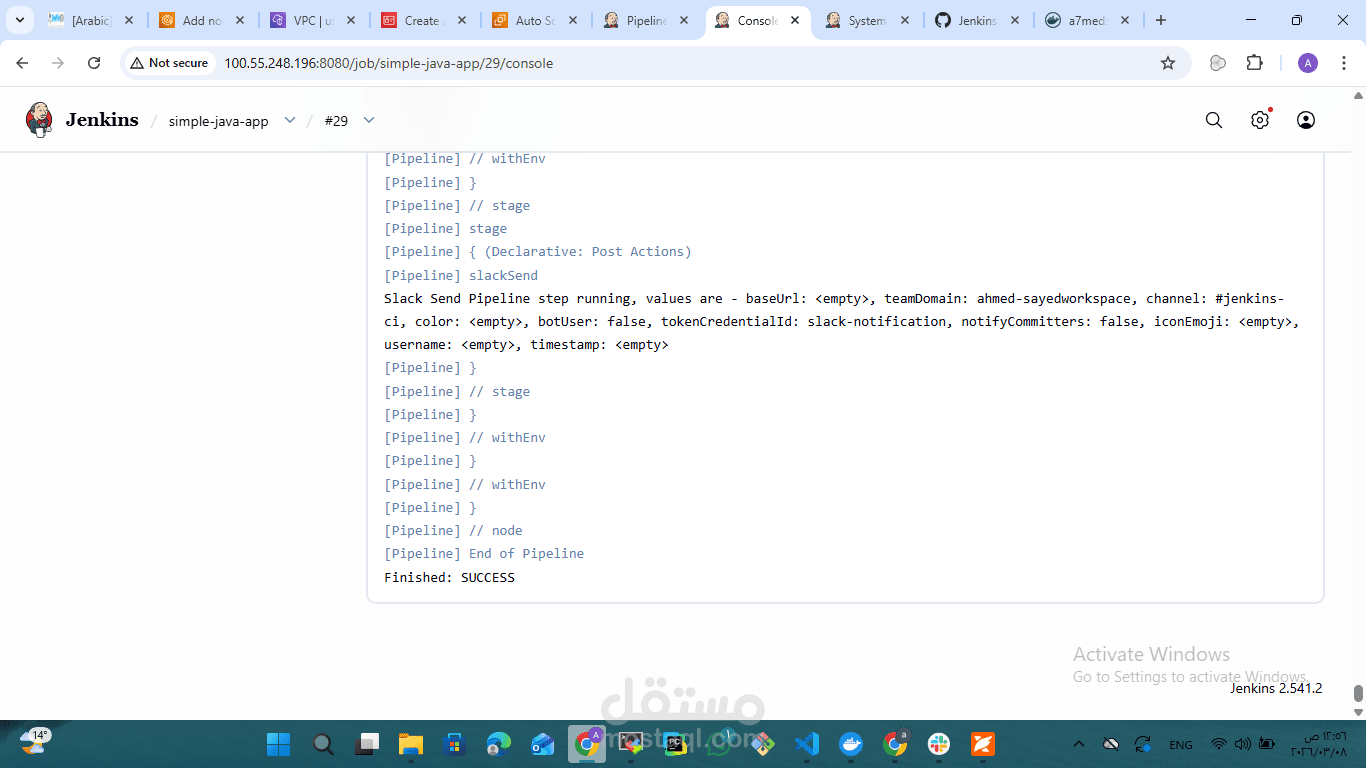Click the "[Pipeline] End of Pipeline" line
This screenshot has height=768, width=1366.
click(x=484, y=554)
